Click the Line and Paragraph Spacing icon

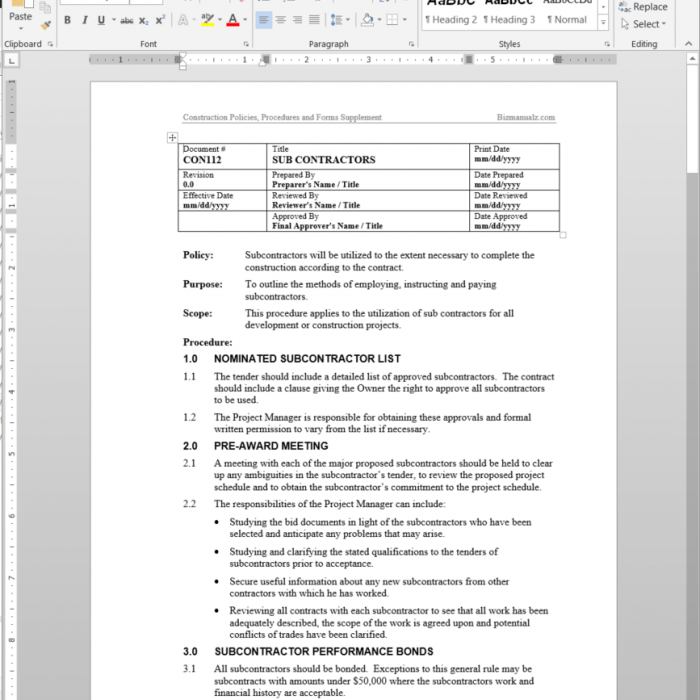click(x=336, y=20)
